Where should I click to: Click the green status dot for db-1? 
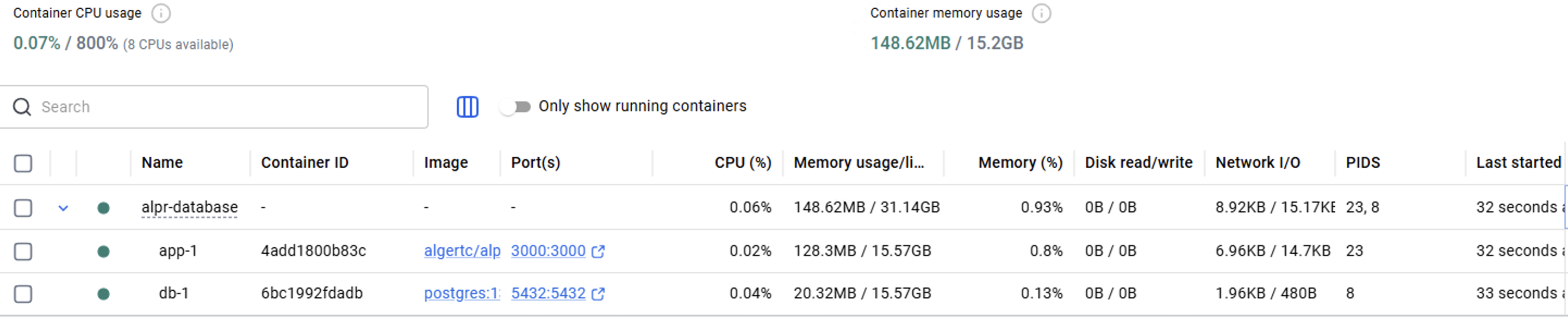[103, 294]
